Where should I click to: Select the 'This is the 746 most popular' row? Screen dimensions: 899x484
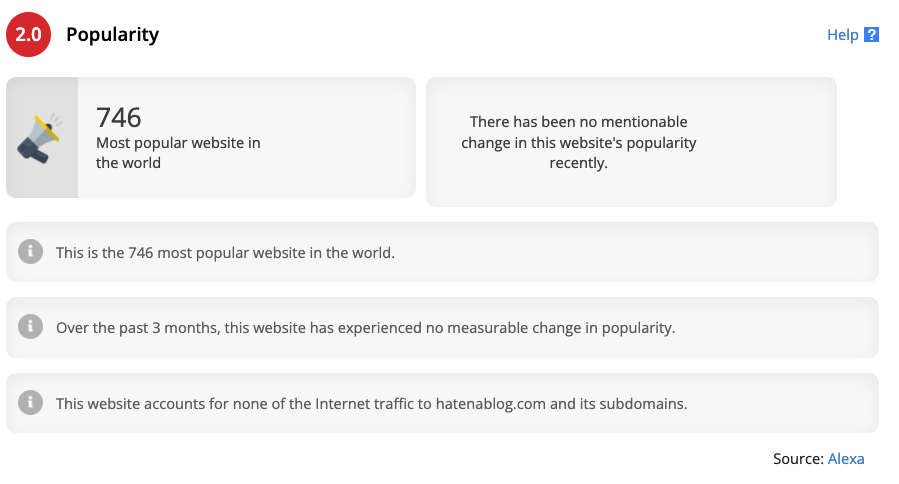[442, 252]
